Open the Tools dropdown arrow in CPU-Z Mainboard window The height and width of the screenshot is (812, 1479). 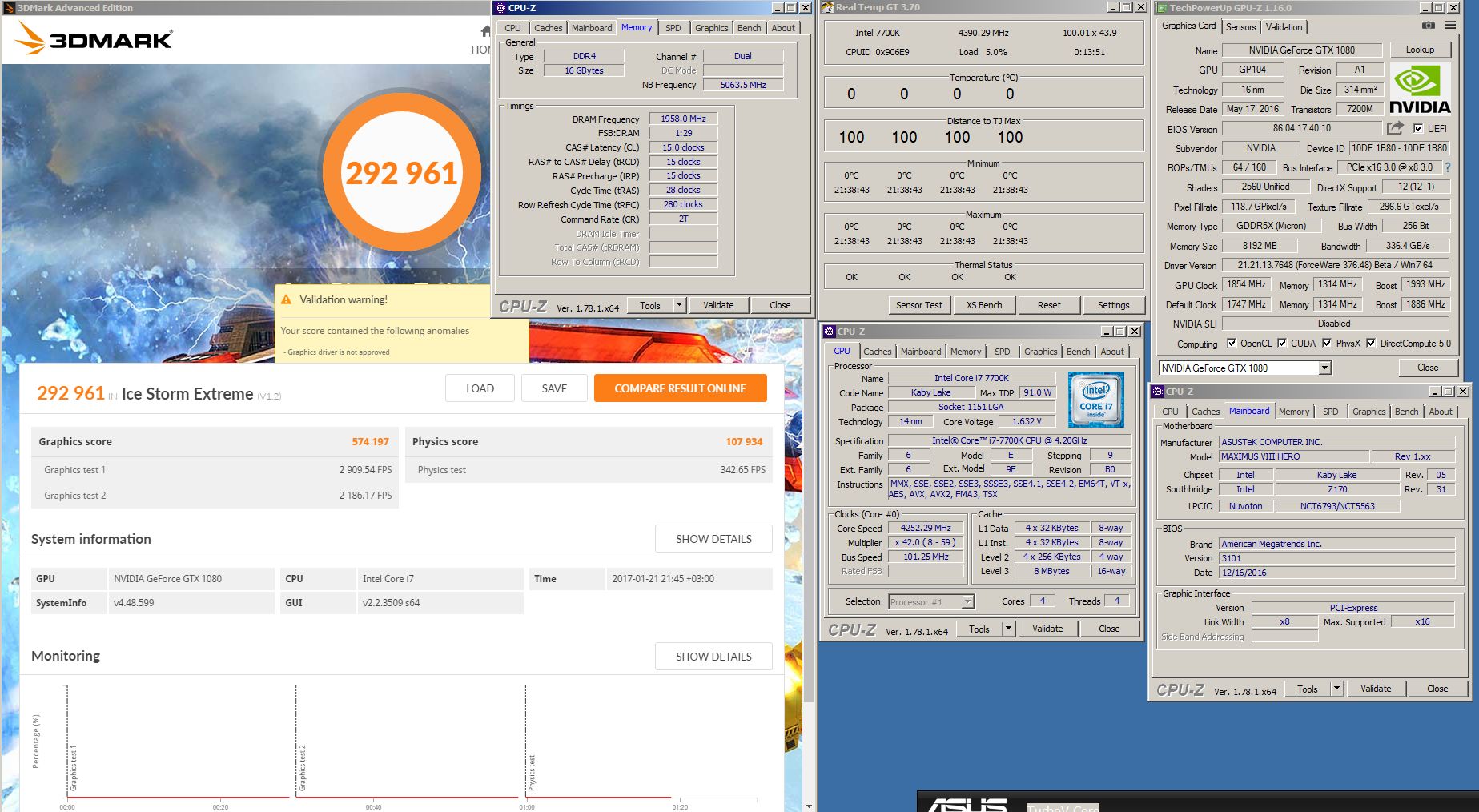(x=1336, y=689)
